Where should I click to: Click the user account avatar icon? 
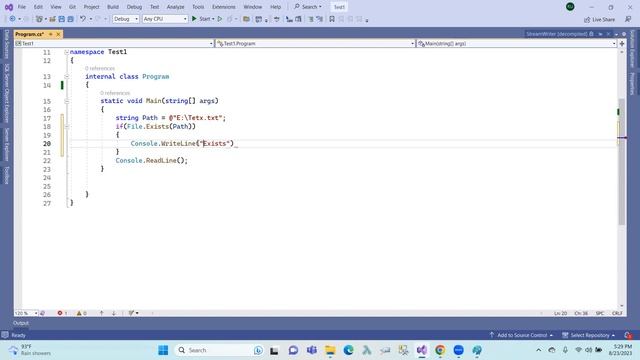570,7
